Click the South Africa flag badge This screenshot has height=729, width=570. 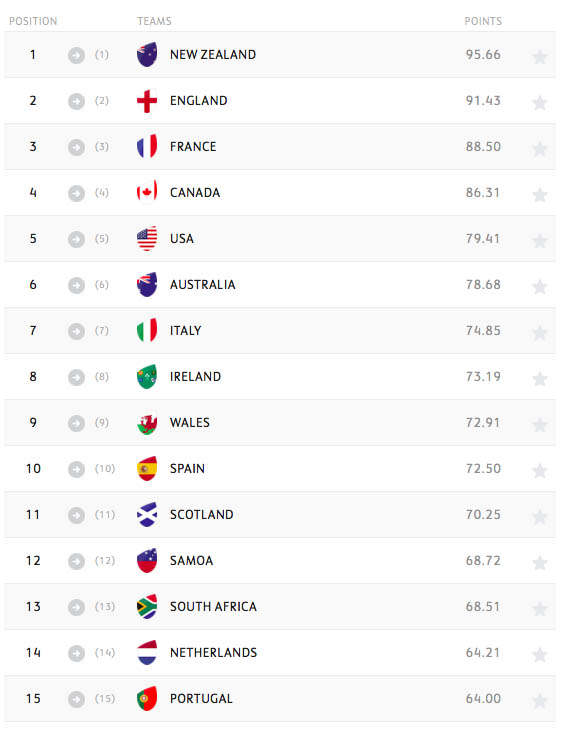pos(147,607)
